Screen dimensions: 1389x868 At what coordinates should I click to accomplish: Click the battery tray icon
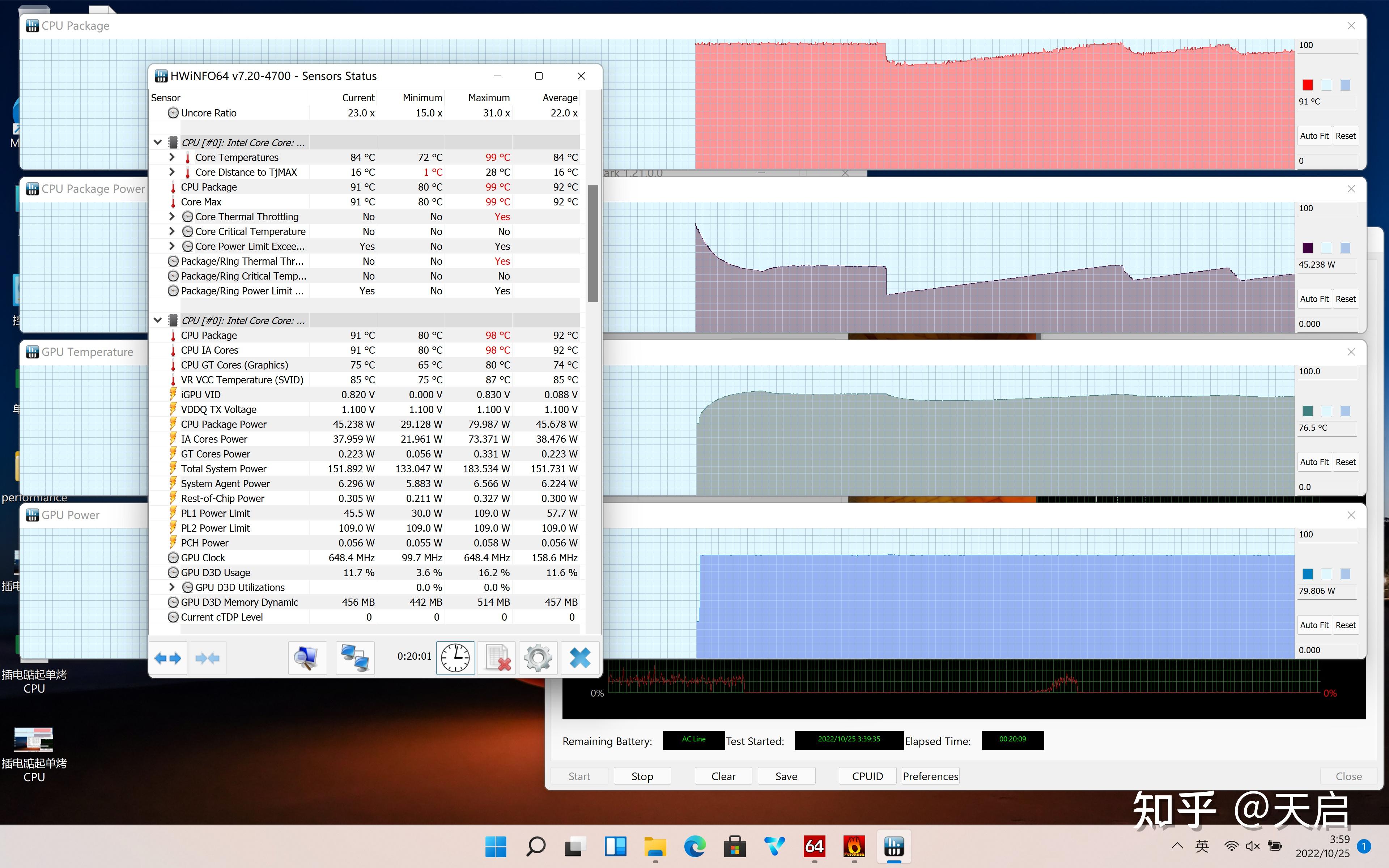[1275, 846]
